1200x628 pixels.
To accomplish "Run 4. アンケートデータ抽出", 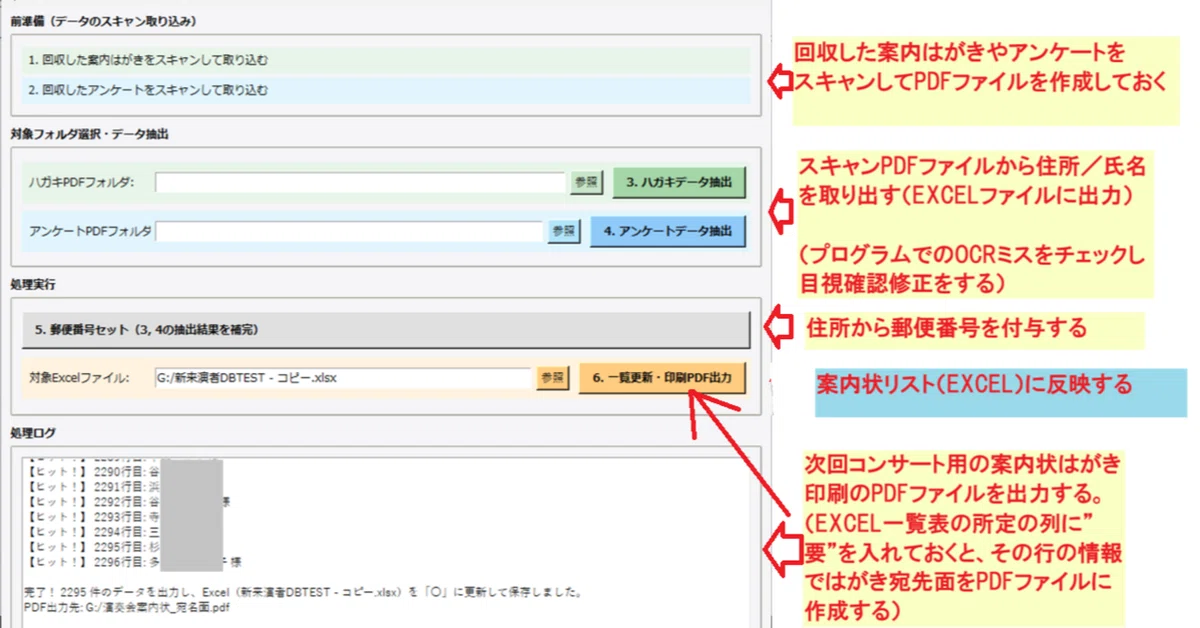I will point(668,231).
